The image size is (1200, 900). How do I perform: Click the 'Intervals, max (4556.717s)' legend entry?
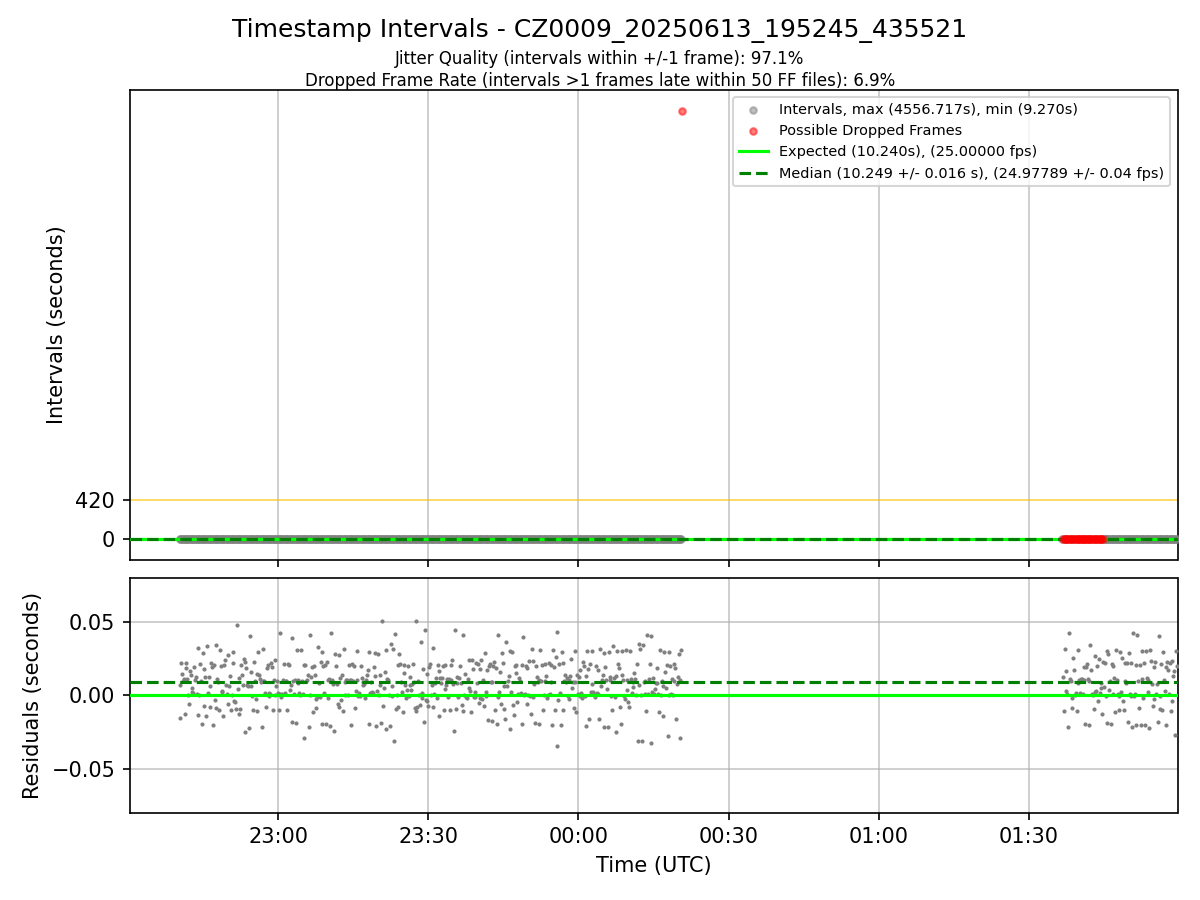(928, 109)
